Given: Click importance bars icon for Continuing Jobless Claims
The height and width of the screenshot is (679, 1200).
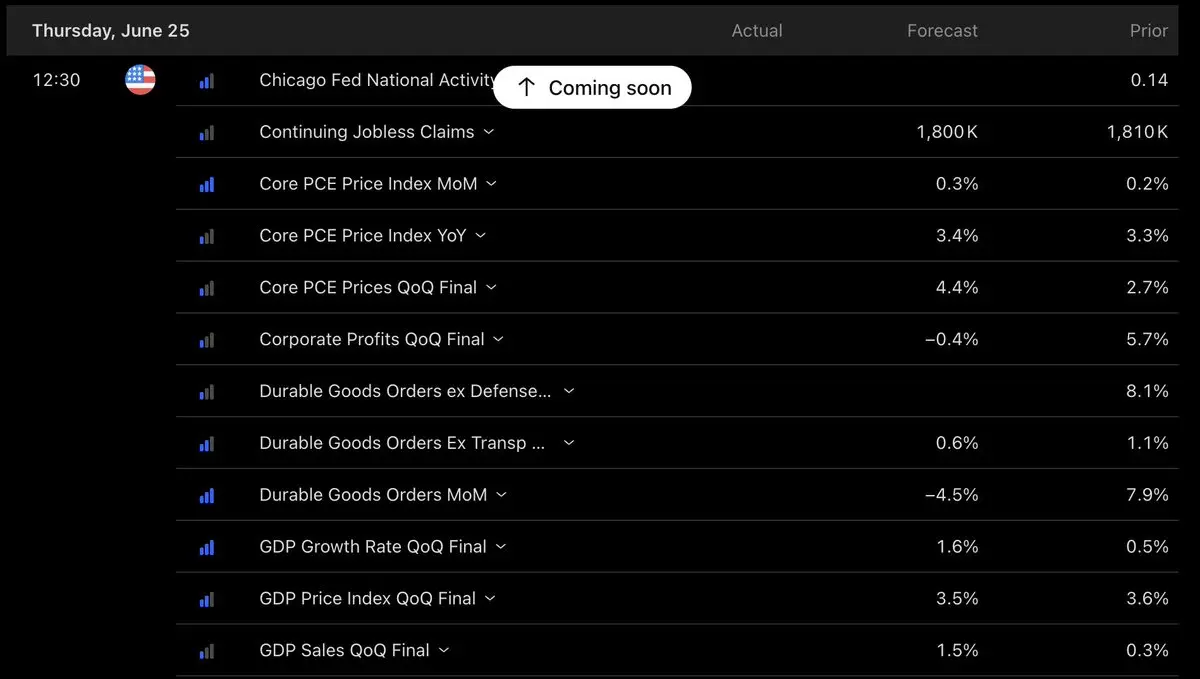Looking at the screenshot, I should tap(207, 133).
